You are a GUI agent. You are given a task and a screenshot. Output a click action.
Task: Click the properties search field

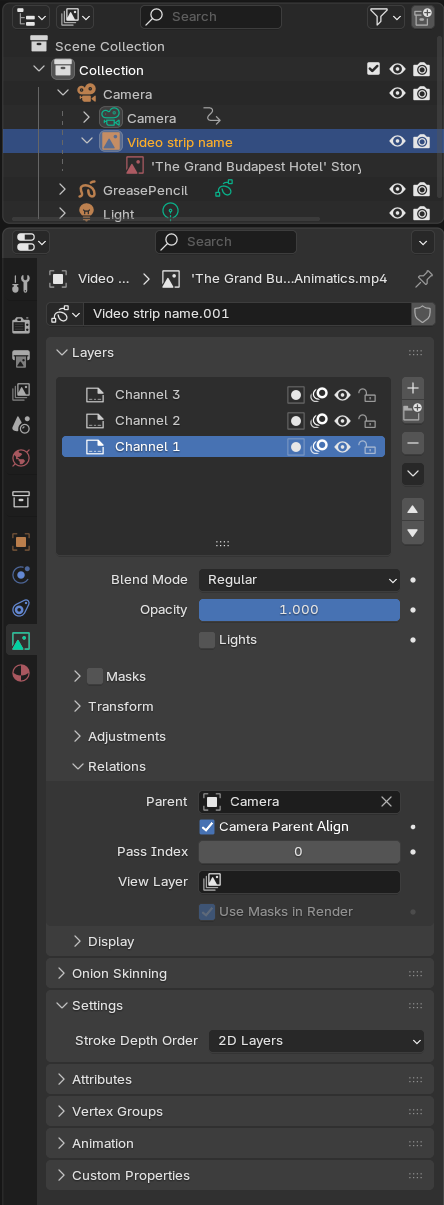[x=226, y=242]
